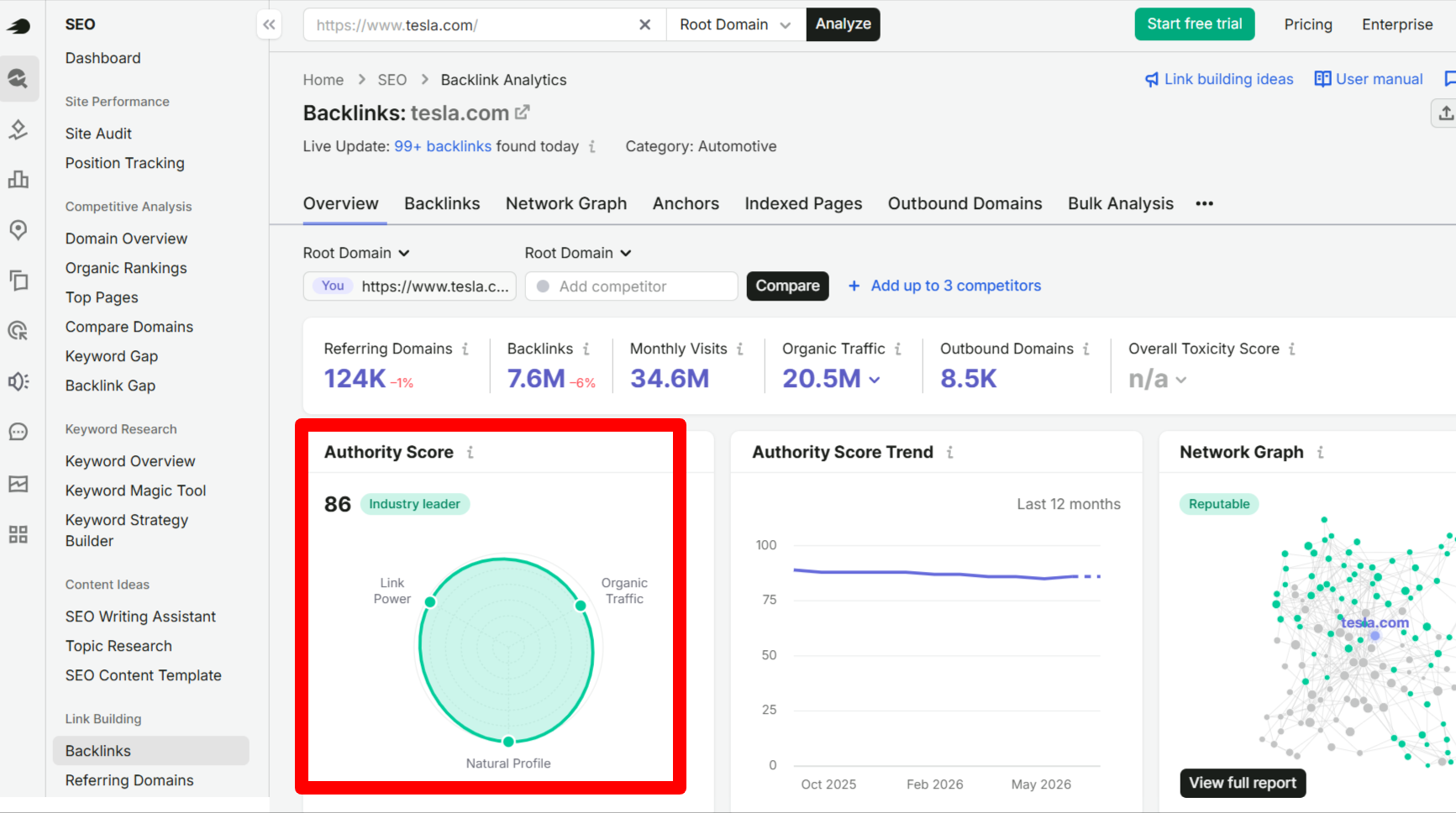Screen dimensions: 1456x813
Task: Open the SEO toolkit sidebar icon
Action: tap(18, 78)
